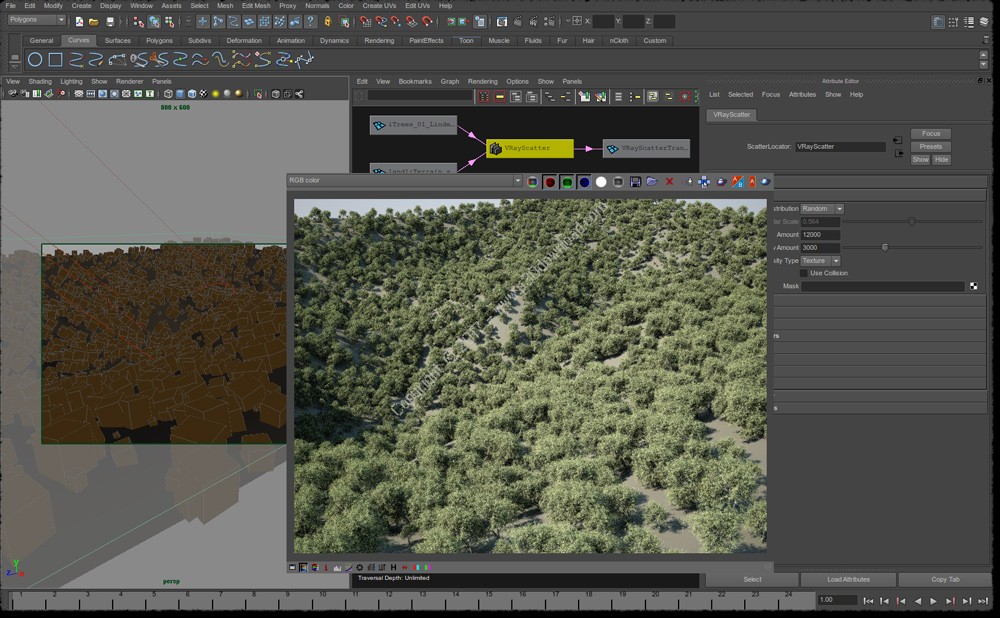Clear render image with the red X icon
1000x618 pixels.
(670, 182)
